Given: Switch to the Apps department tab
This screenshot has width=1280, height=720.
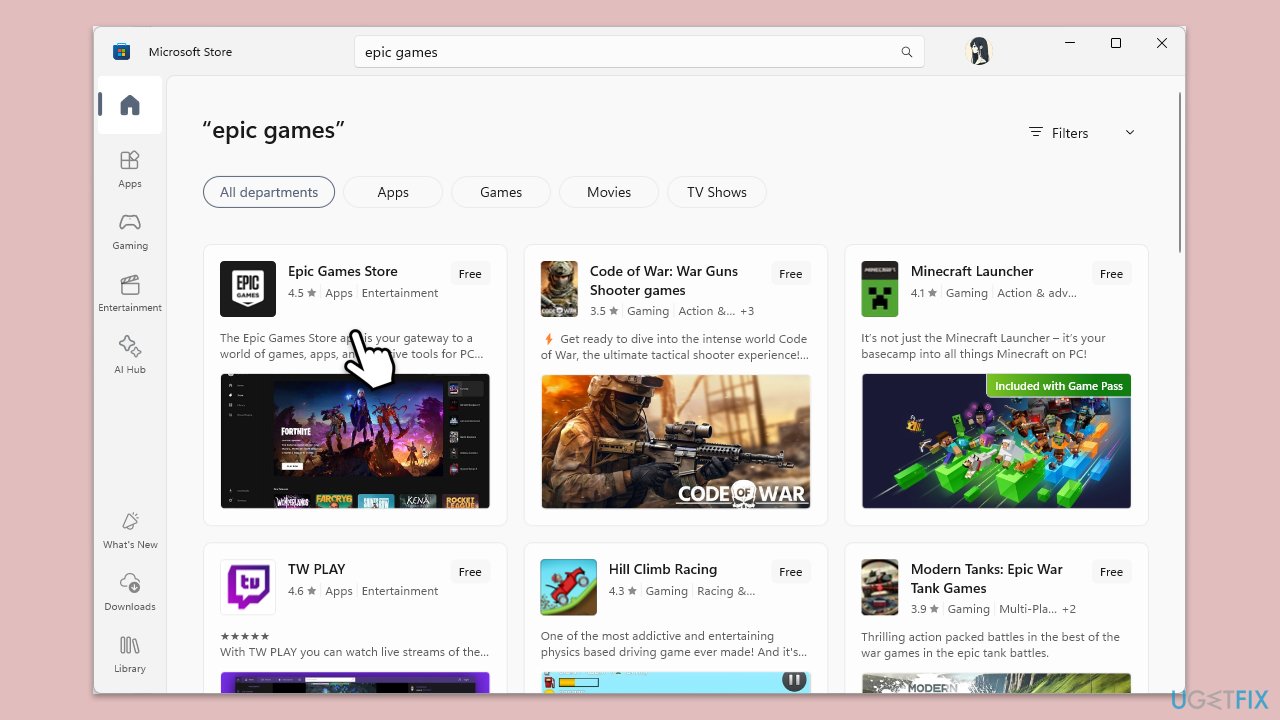Looking at the screenshot, I should 392,192.
